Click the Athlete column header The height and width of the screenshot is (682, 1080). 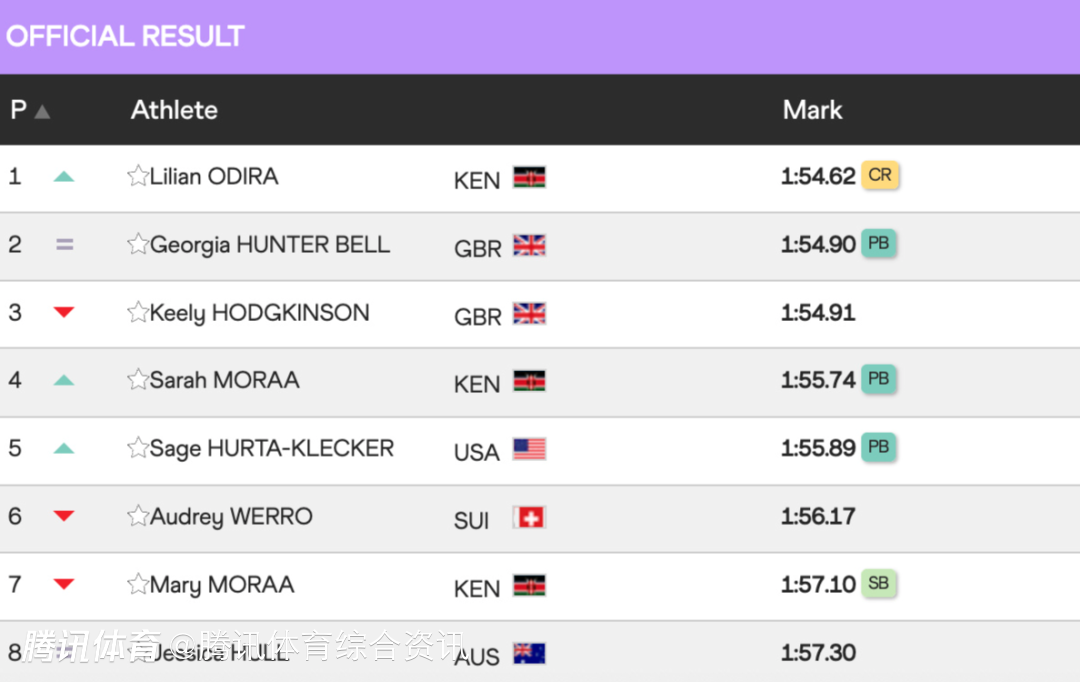pos(174,110)
